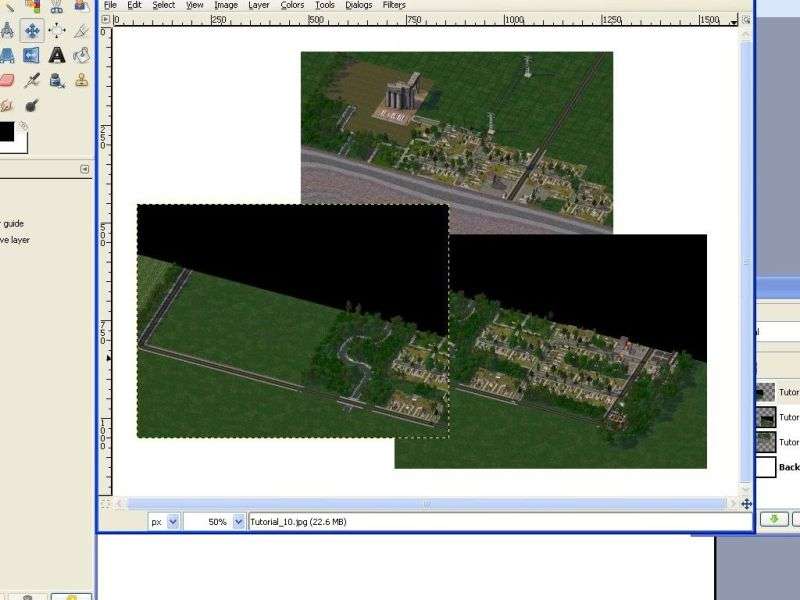The image size is (800, 600).
Task: Open the image menu arrow beside the ruler
Action: point(106,19)
